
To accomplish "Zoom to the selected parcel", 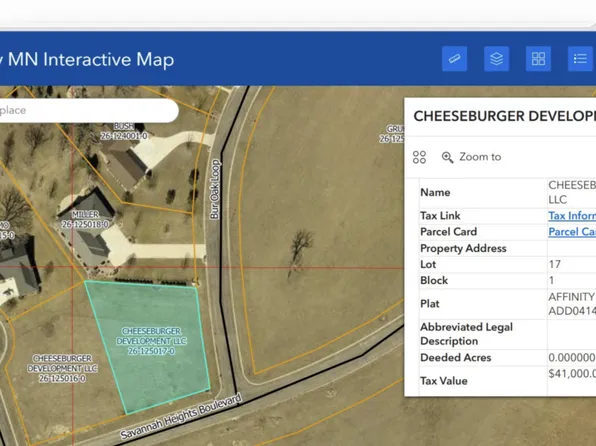I will [x=471, y=157].
